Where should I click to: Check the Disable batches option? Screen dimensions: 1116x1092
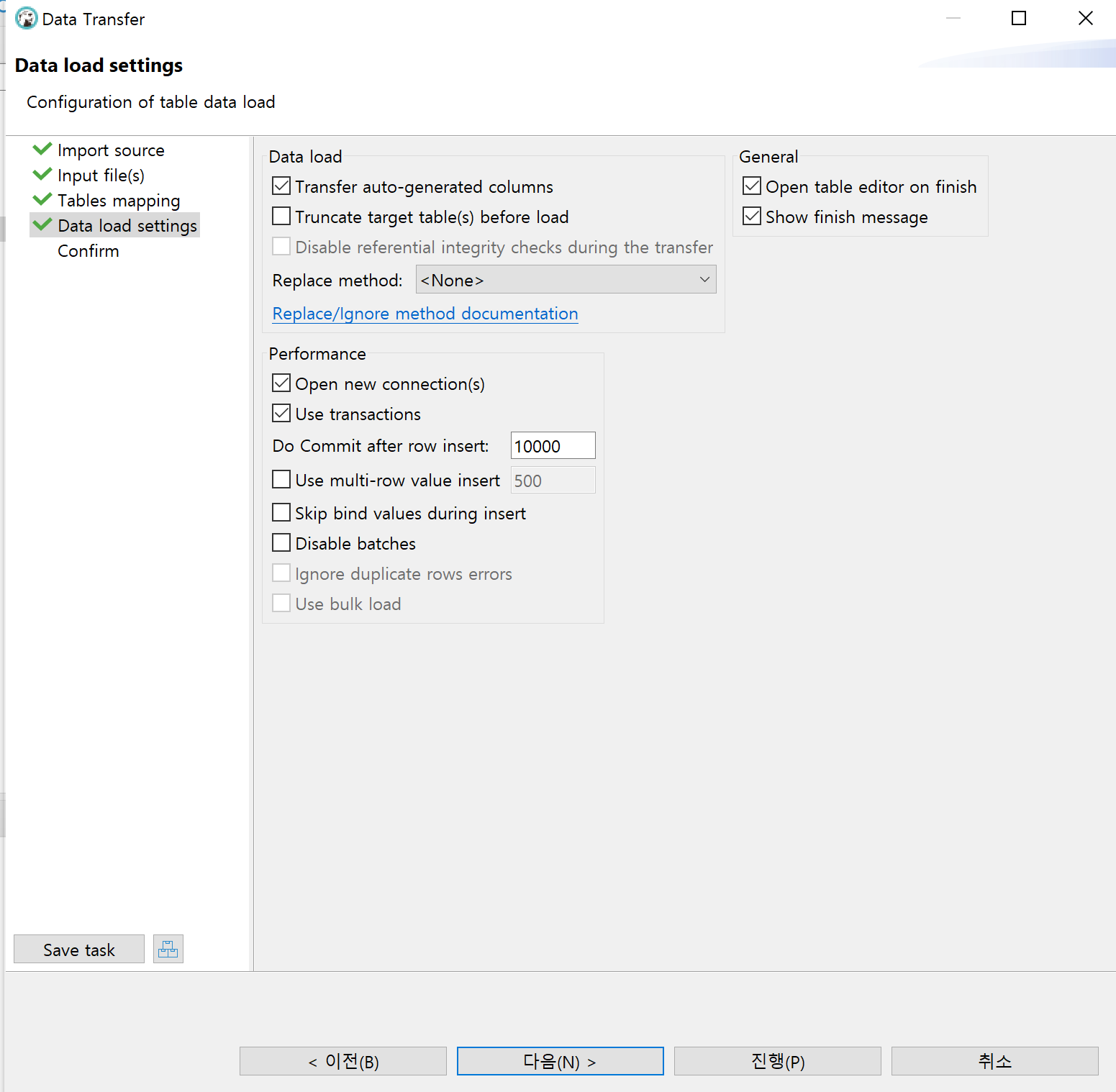pos(281,543)
